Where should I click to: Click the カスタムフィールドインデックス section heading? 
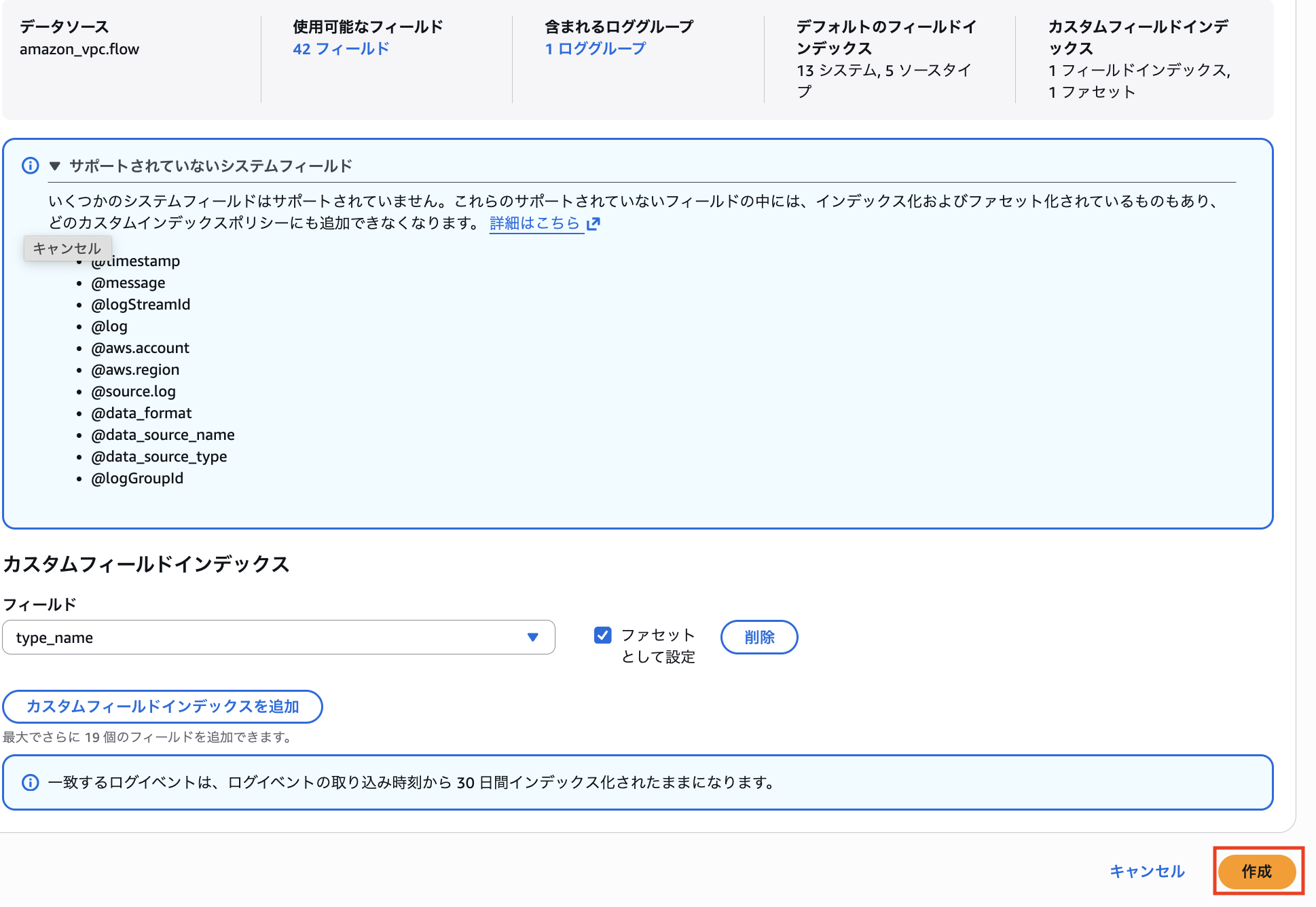click(x=147, y=563)
